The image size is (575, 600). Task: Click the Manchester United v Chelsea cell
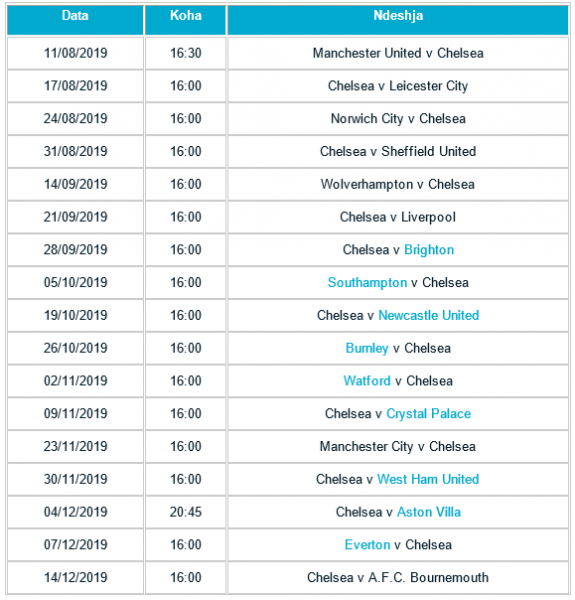tap(398, 53)
